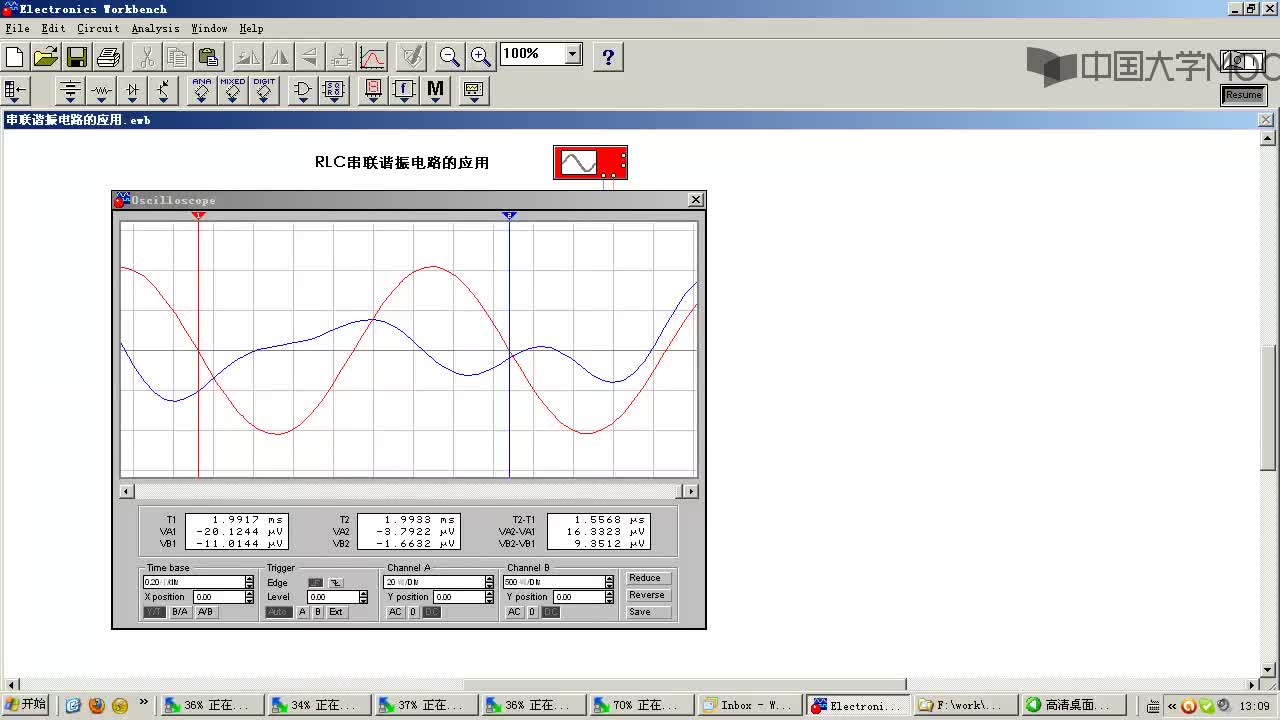Set Channel A coupling to AC

coord(395,612)
